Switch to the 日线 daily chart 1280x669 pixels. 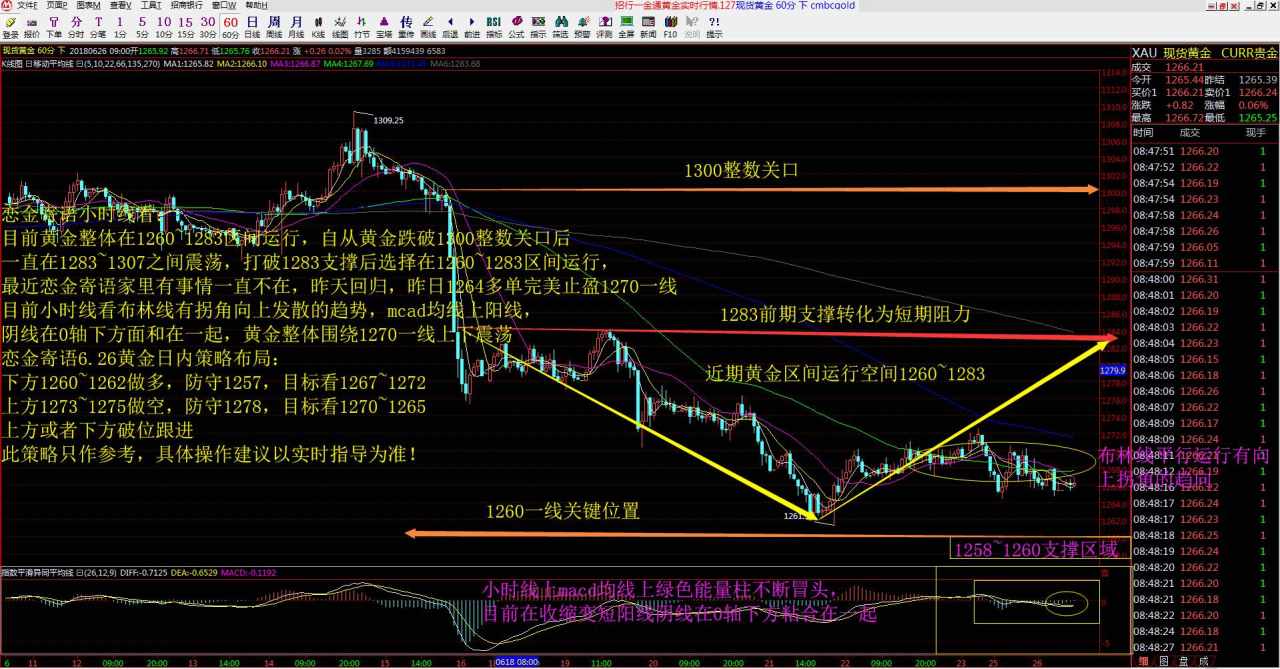(x=253, y=27)
